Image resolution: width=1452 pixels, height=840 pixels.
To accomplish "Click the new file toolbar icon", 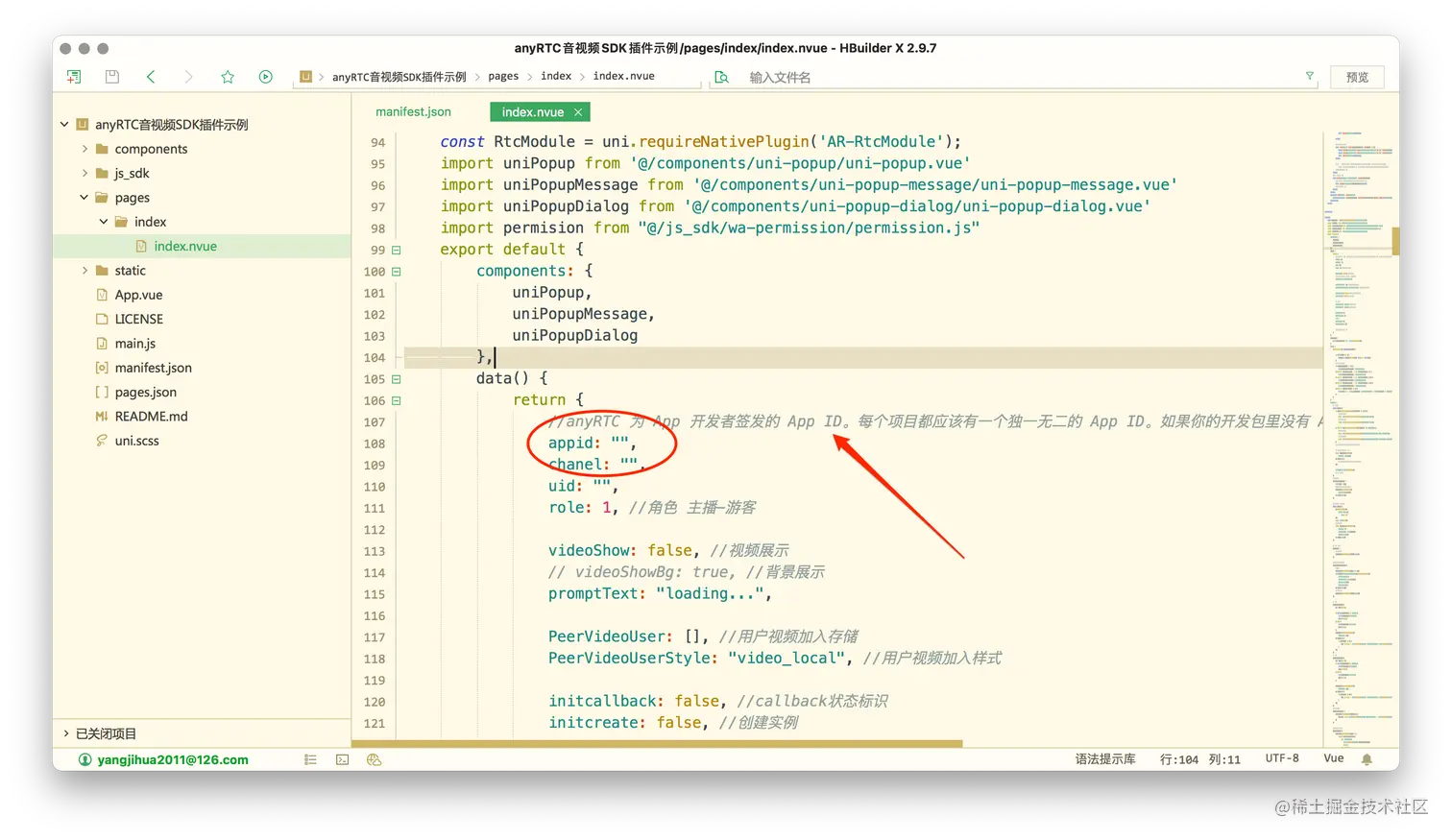I will point(73,77).
